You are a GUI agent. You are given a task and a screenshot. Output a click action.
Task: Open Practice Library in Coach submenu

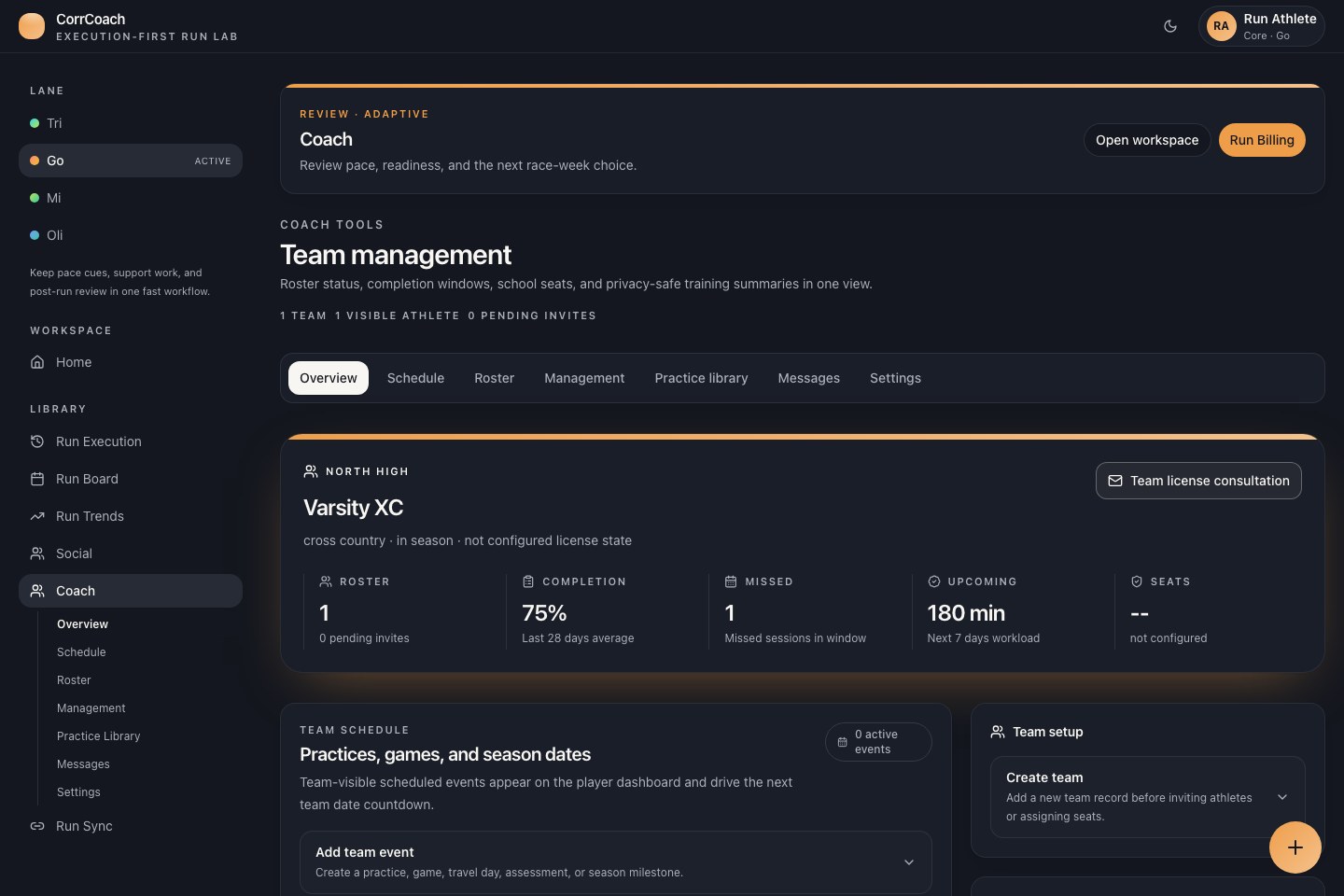click(98, 736)
